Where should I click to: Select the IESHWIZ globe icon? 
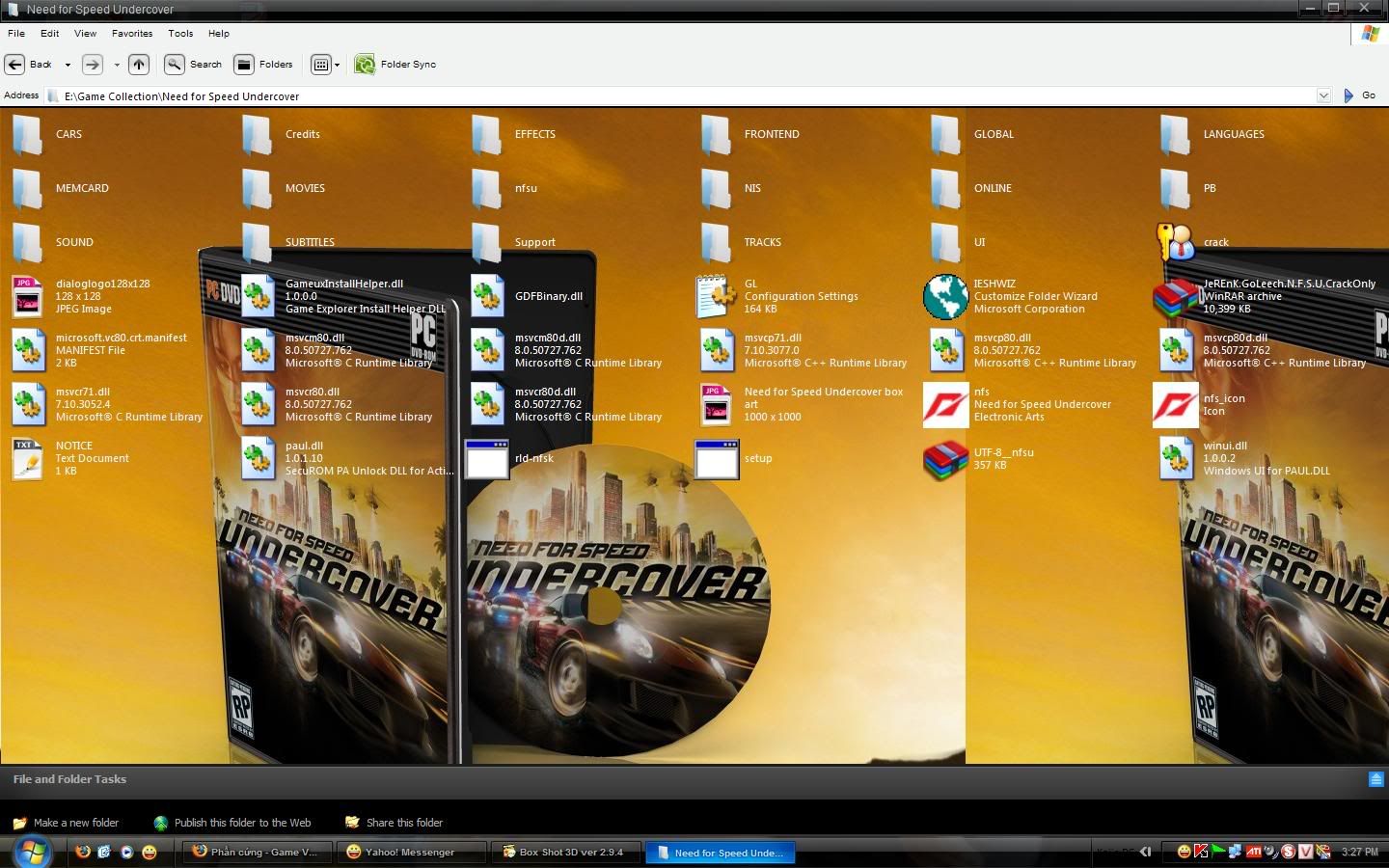pyautogui.click(x=945, y=296)
